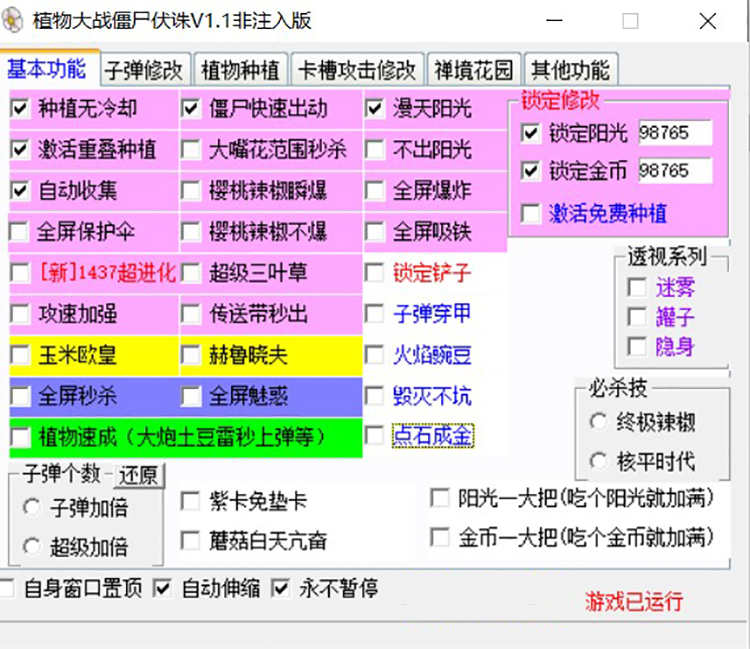Screen dimensions: 750x649
Task: Enable 赫鲁晓夫 checkbox
Action: pos(190,355)
